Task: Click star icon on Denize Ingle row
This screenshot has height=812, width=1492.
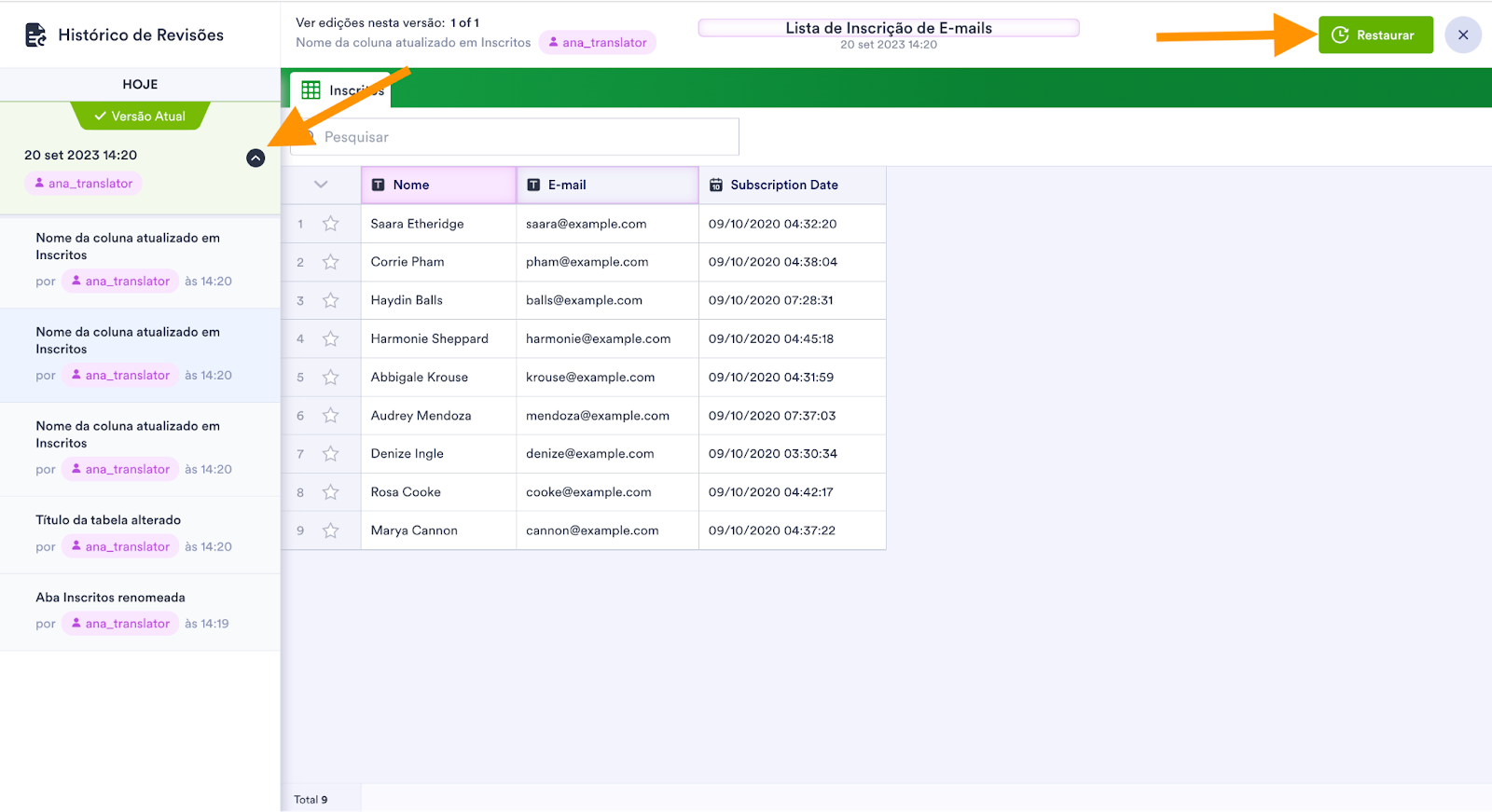Action: tap(330, 454)
